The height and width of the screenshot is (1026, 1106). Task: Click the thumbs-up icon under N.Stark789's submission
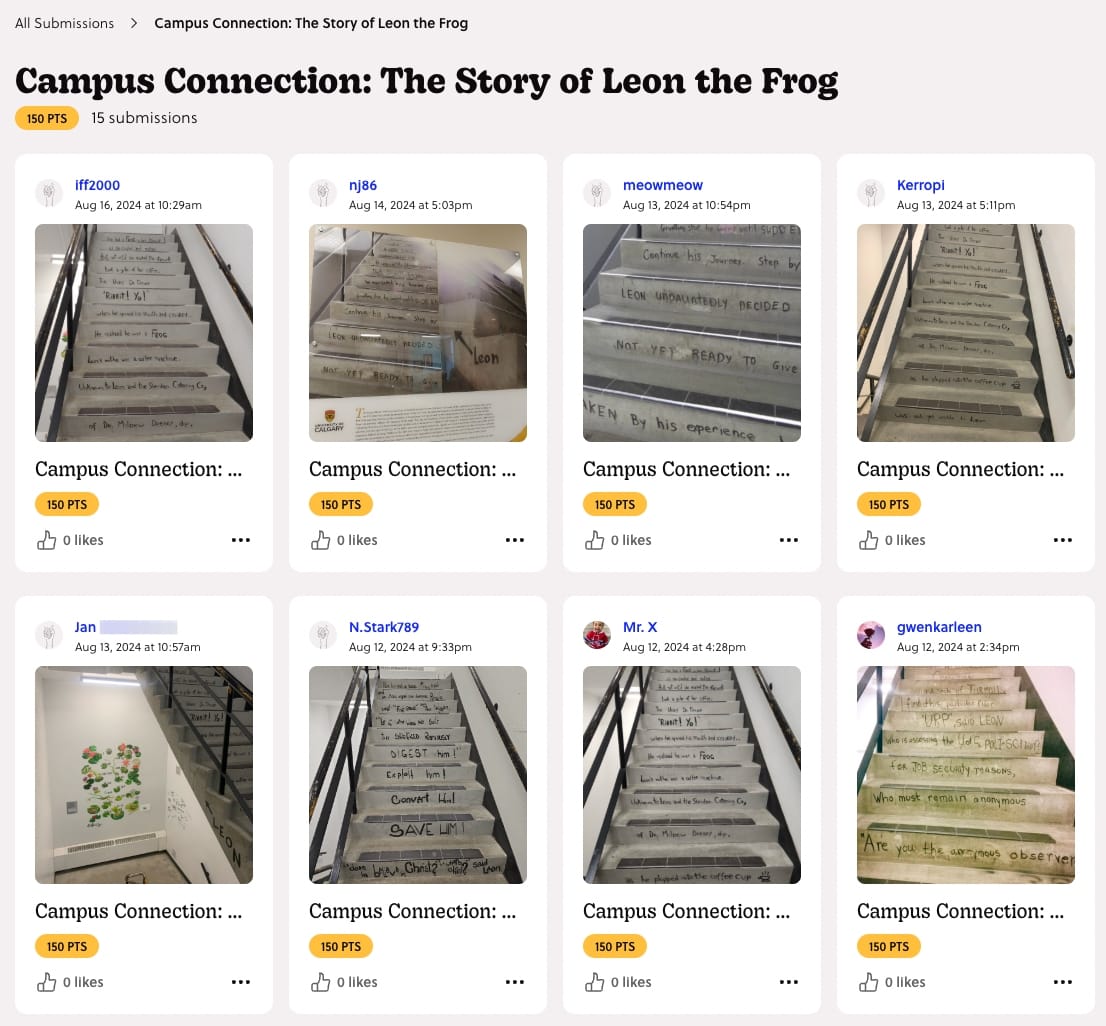click(320, 981)
